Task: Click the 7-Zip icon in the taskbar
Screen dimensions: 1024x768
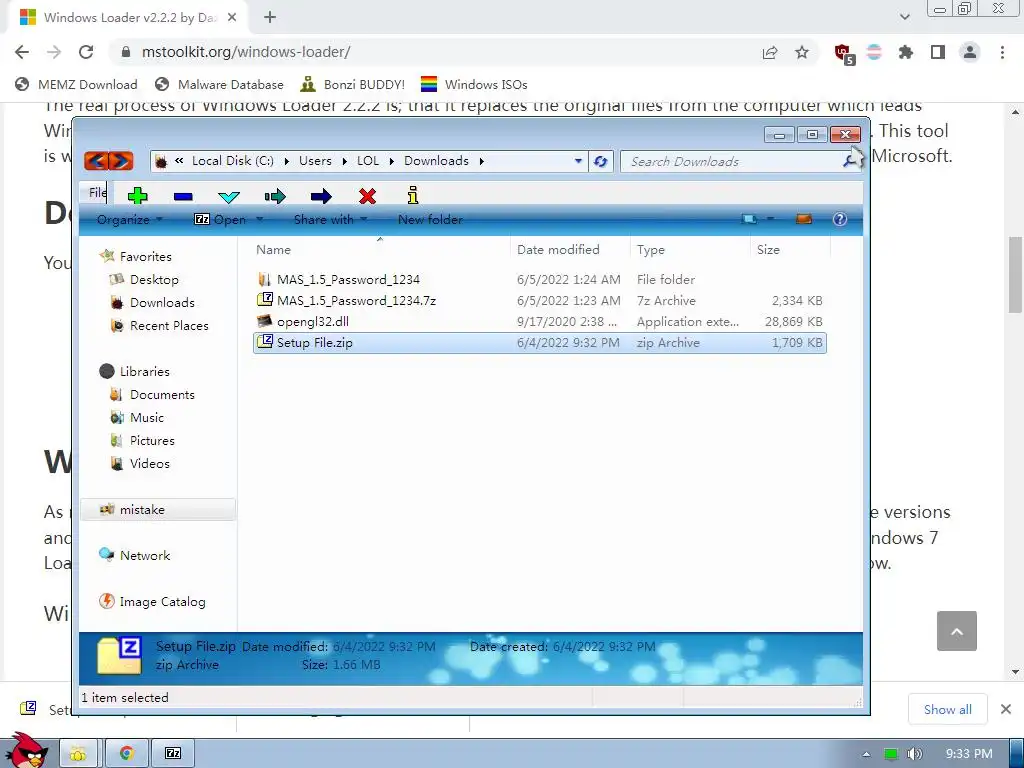Action: pos(173,753)
